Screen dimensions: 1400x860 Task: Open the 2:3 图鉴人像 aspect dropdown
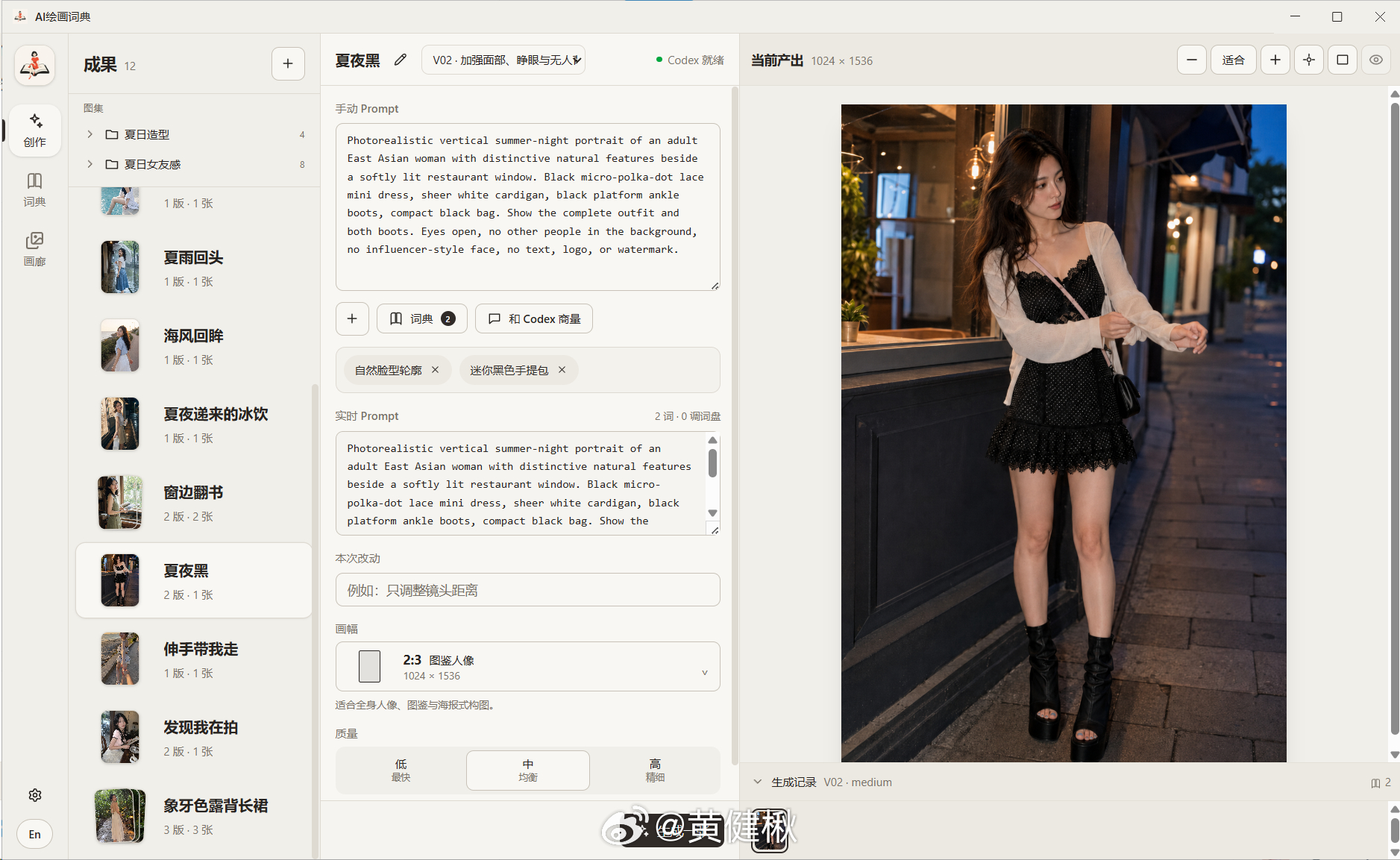(528, 667)
